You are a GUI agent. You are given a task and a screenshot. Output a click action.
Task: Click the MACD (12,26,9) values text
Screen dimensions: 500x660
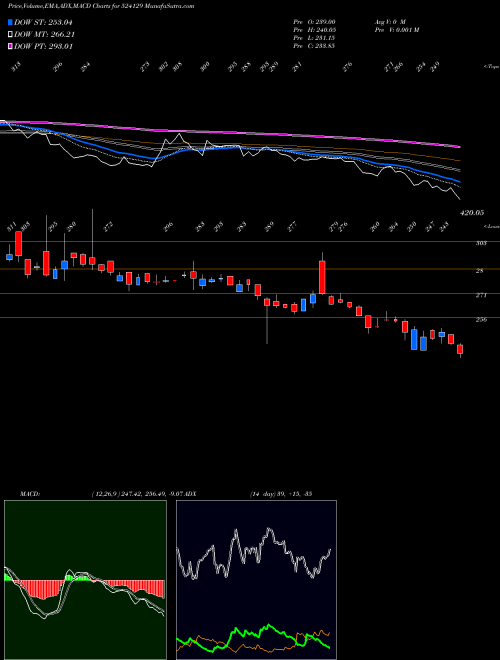pyautogui.click(x=136, y=494)
